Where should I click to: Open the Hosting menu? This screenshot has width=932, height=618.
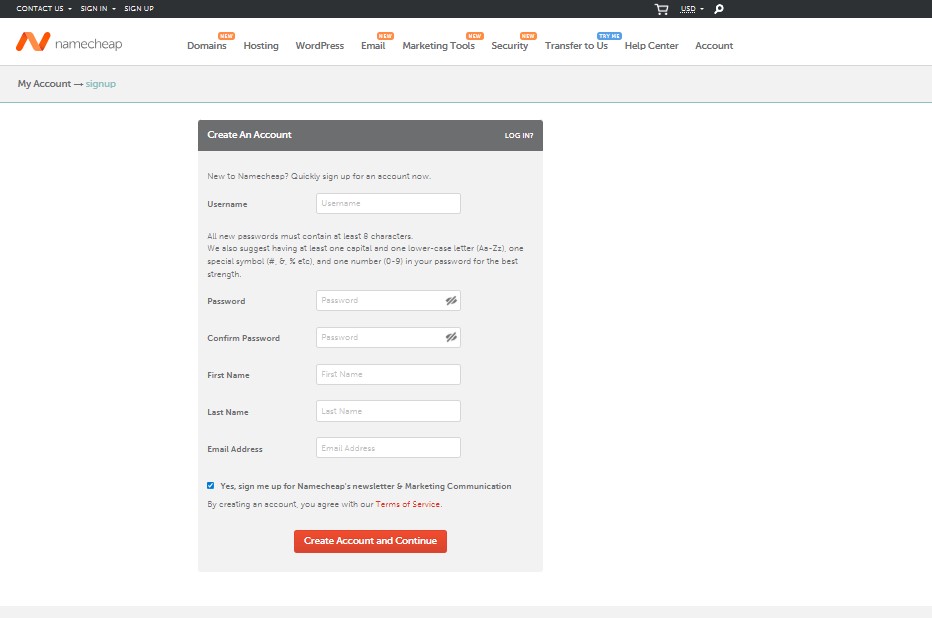tap(261, 46)
